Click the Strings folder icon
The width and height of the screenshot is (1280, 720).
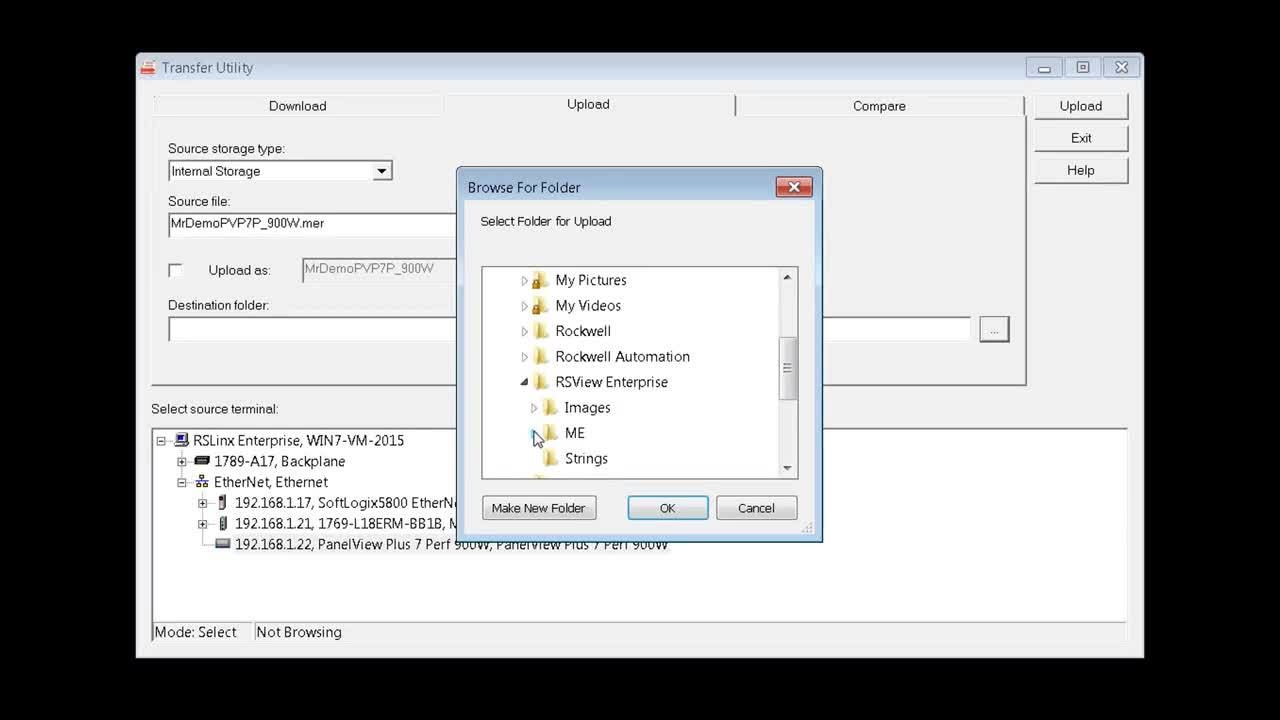click(x=550, y=459)
